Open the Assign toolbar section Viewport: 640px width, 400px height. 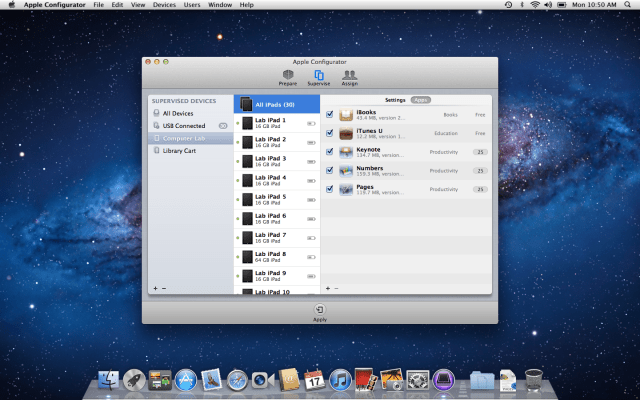349,77
